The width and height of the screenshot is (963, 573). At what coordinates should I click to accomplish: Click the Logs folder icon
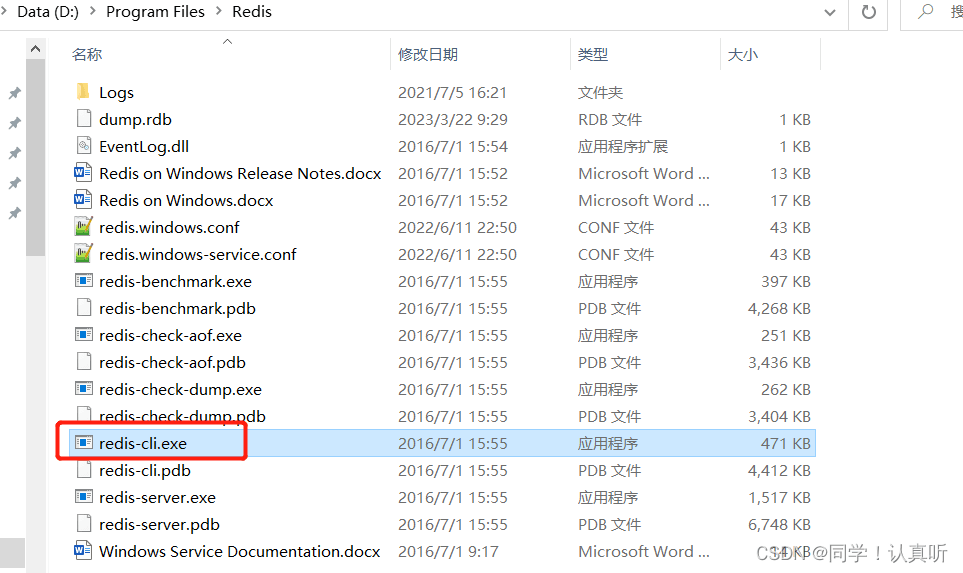83,92
